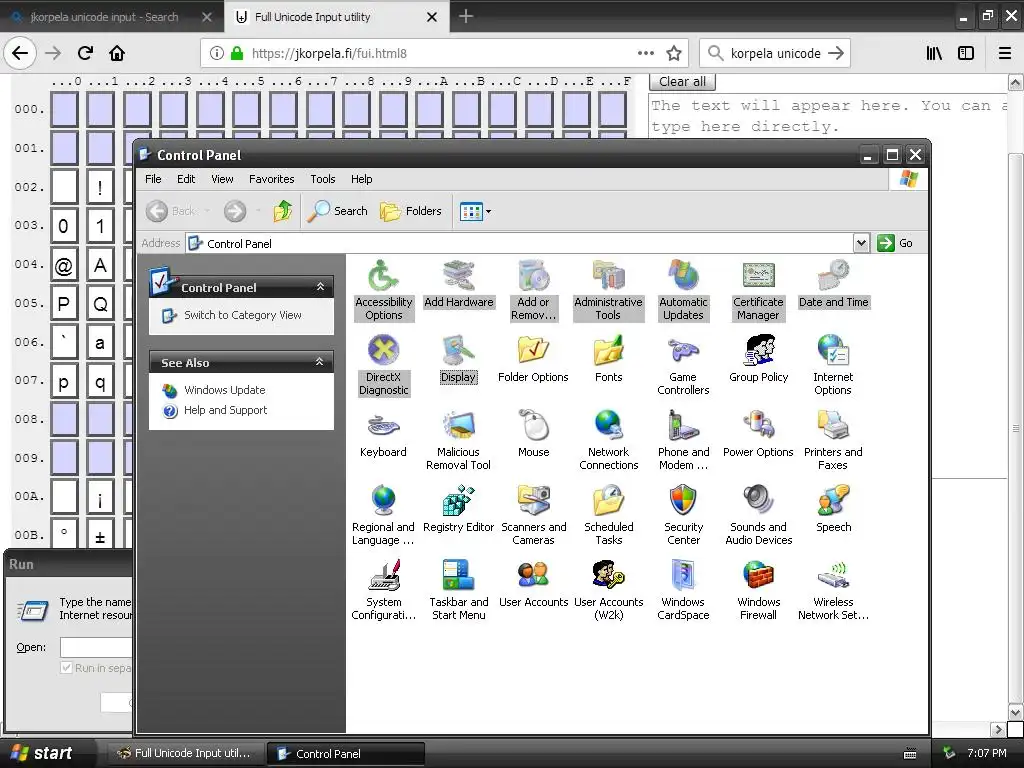Open Security Center icon
This screenshot has width=1024, height=768.
pyautogui.click(x=683, y=516)
